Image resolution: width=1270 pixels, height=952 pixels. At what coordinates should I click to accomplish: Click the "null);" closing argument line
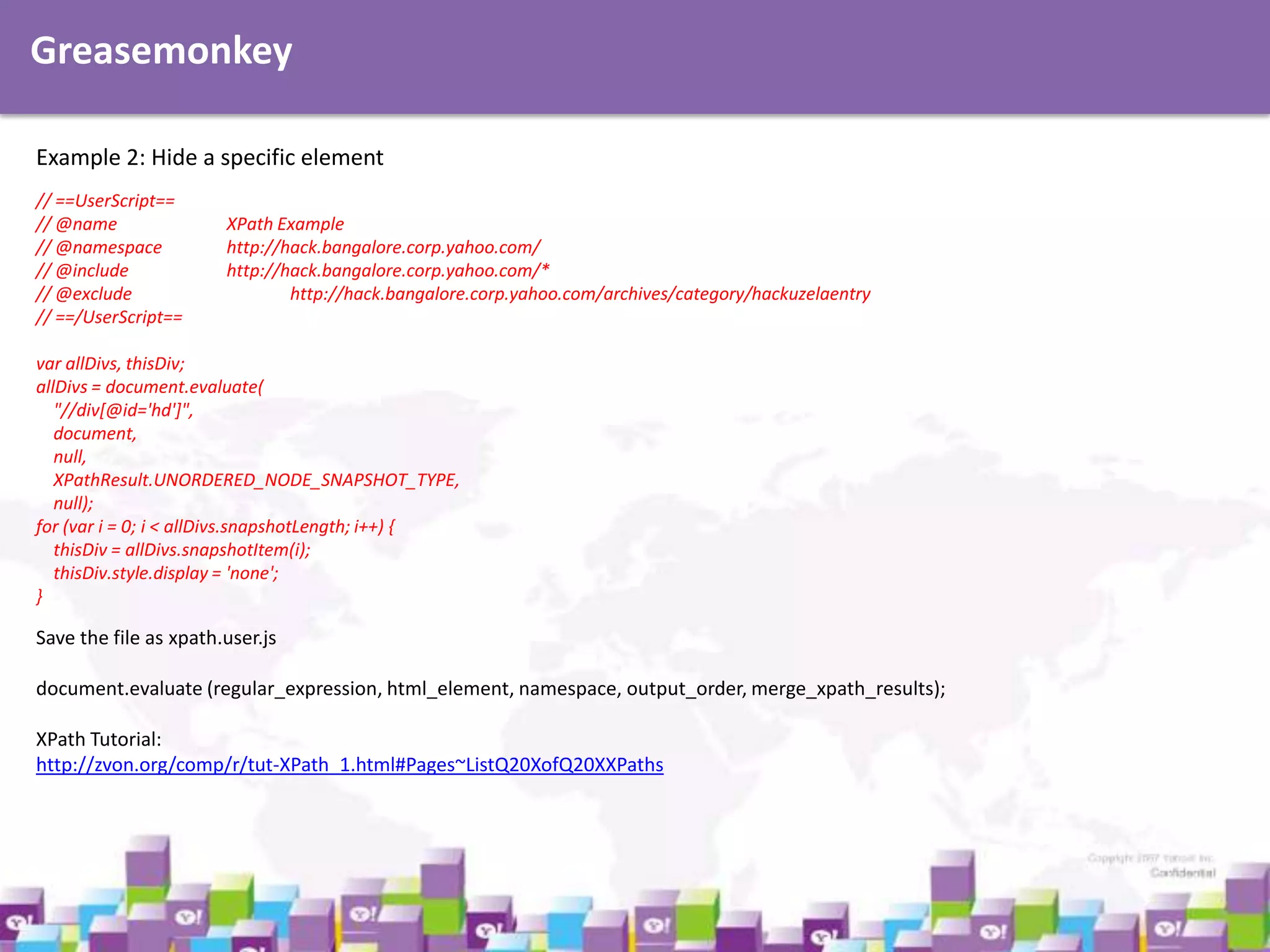pos(73,503)
